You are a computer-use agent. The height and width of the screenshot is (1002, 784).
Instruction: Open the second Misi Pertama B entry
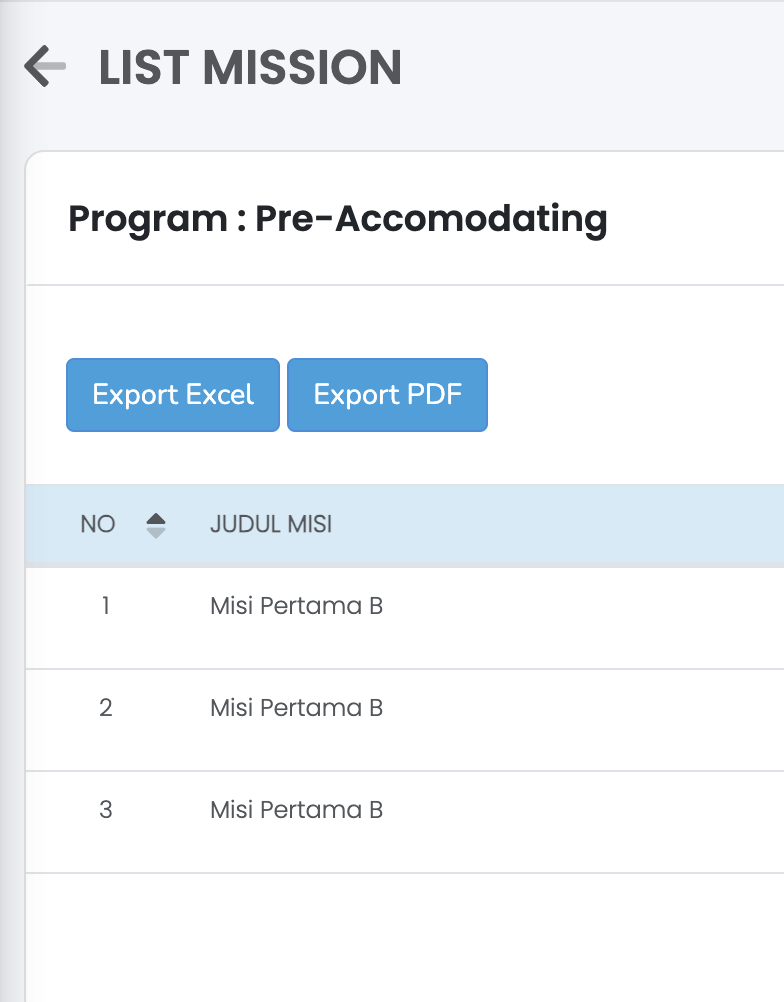tap(296, 708)
